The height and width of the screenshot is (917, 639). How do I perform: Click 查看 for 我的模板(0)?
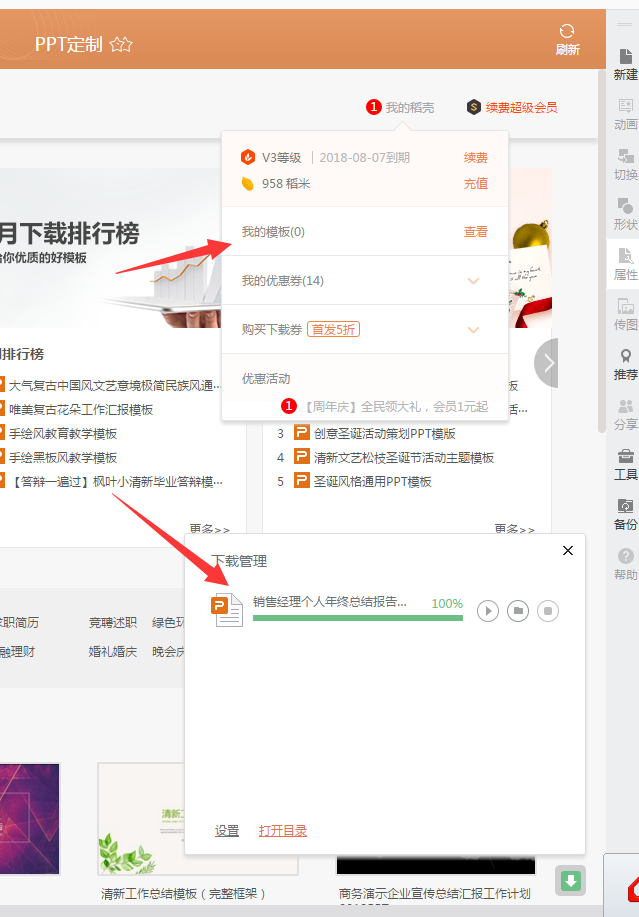[475, 232]
